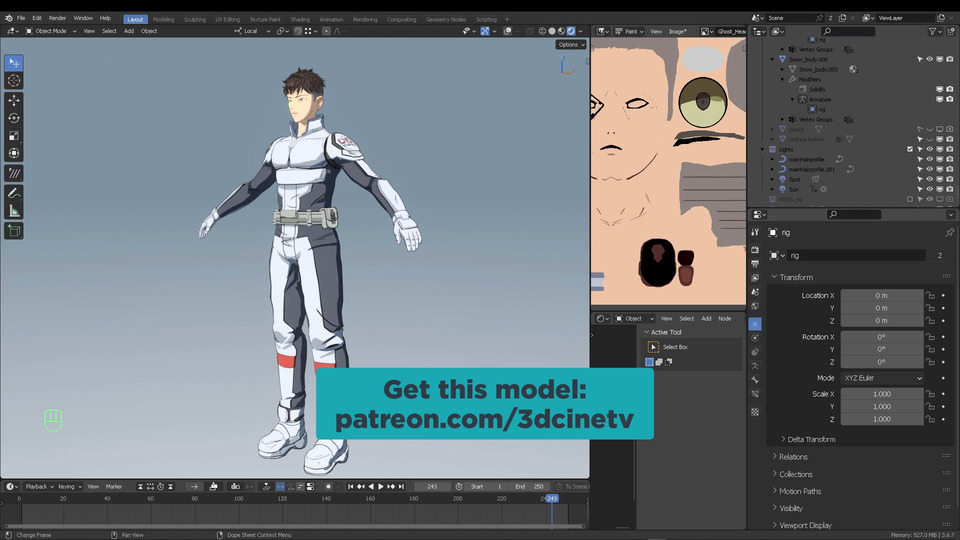Click the current frame field showing 243
The height and width of the screenshot is (540, 960).
(x=432, y=487)
